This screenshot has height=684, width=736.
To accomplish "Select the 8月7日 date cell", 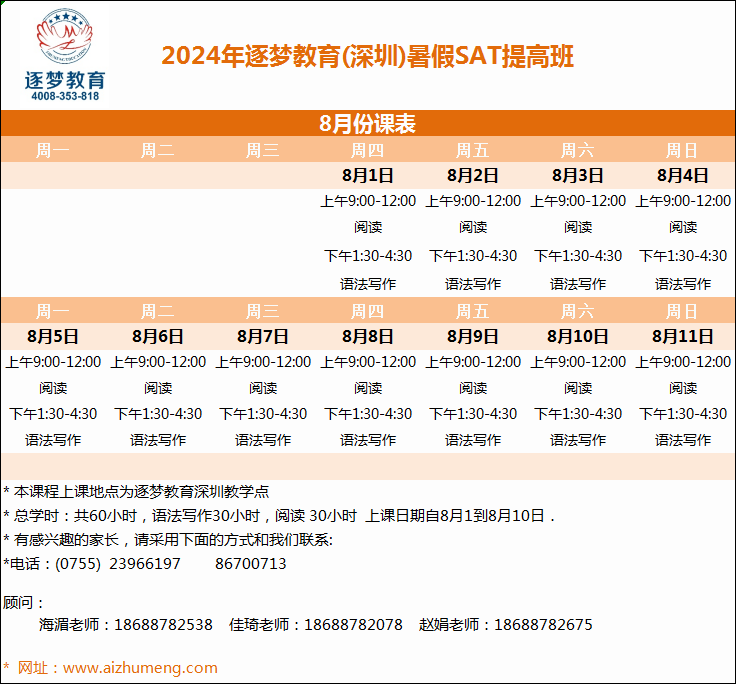I will (263, 337).
